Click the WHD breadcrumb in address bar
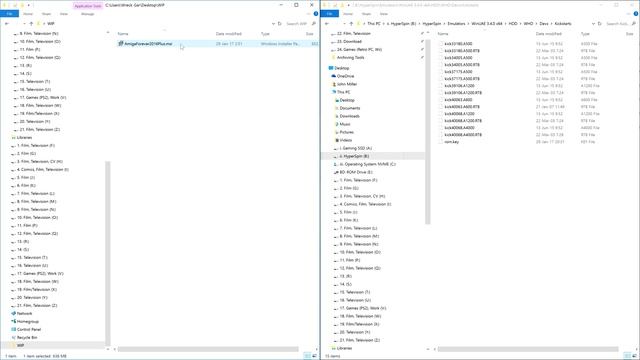 click(x=528, y=24)
